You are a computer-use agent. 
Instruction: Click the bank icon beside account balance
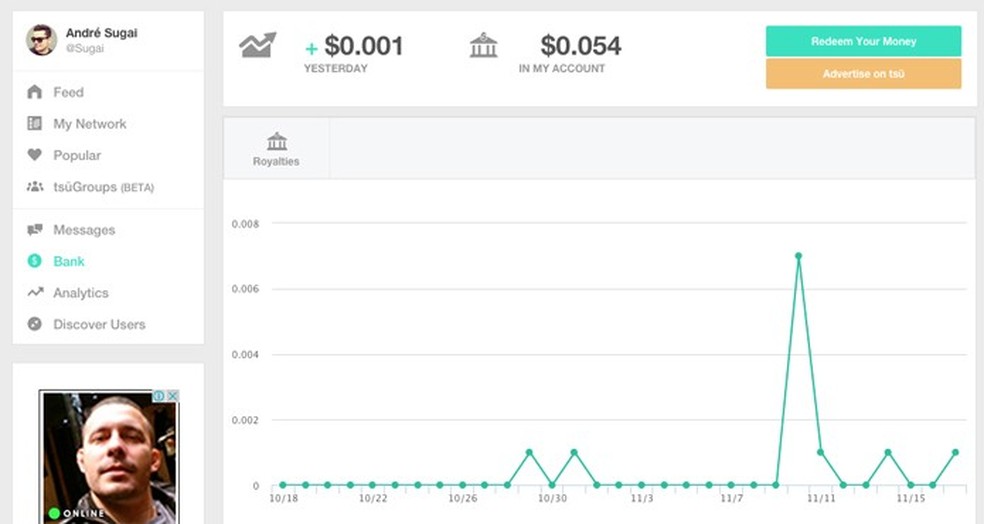pyautogui.click(x=483, y=45)
